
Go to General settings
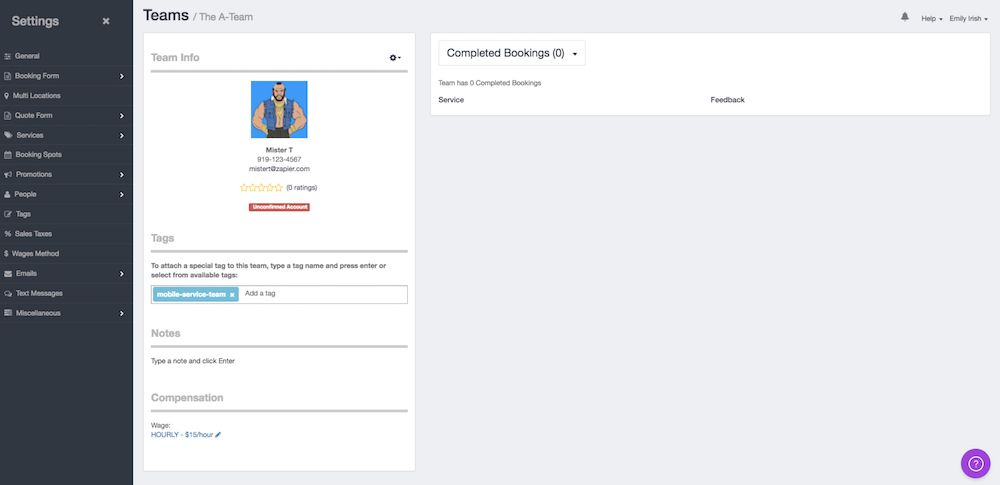coord(27,56)
